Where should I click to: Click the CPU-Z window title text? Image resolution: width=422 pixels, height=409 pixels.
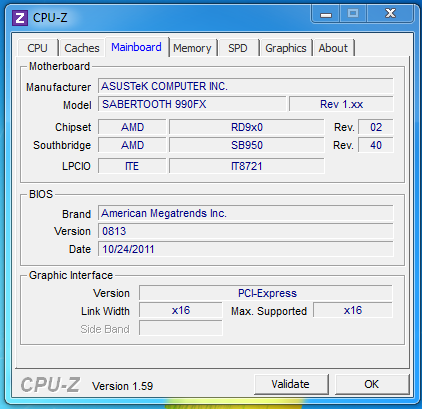[50, 18]
